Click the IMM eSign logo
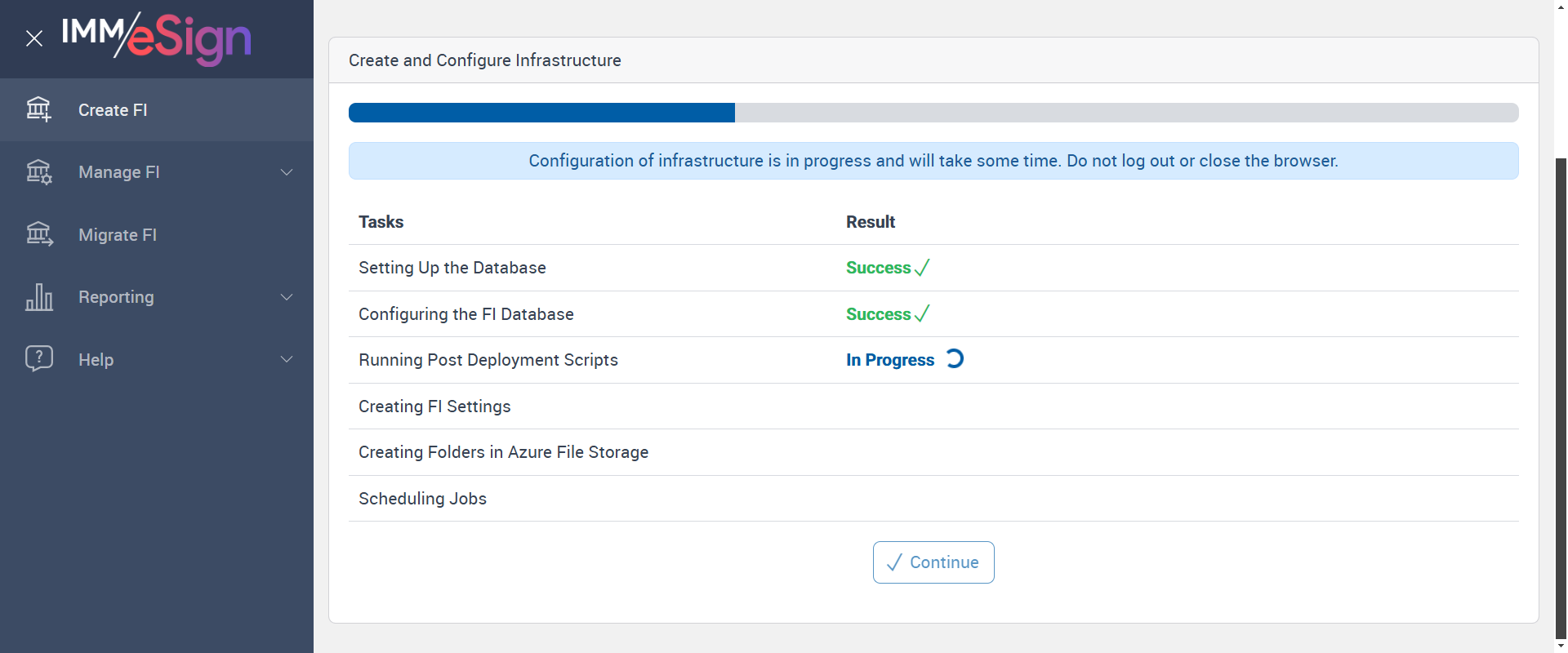 (157, 38)
